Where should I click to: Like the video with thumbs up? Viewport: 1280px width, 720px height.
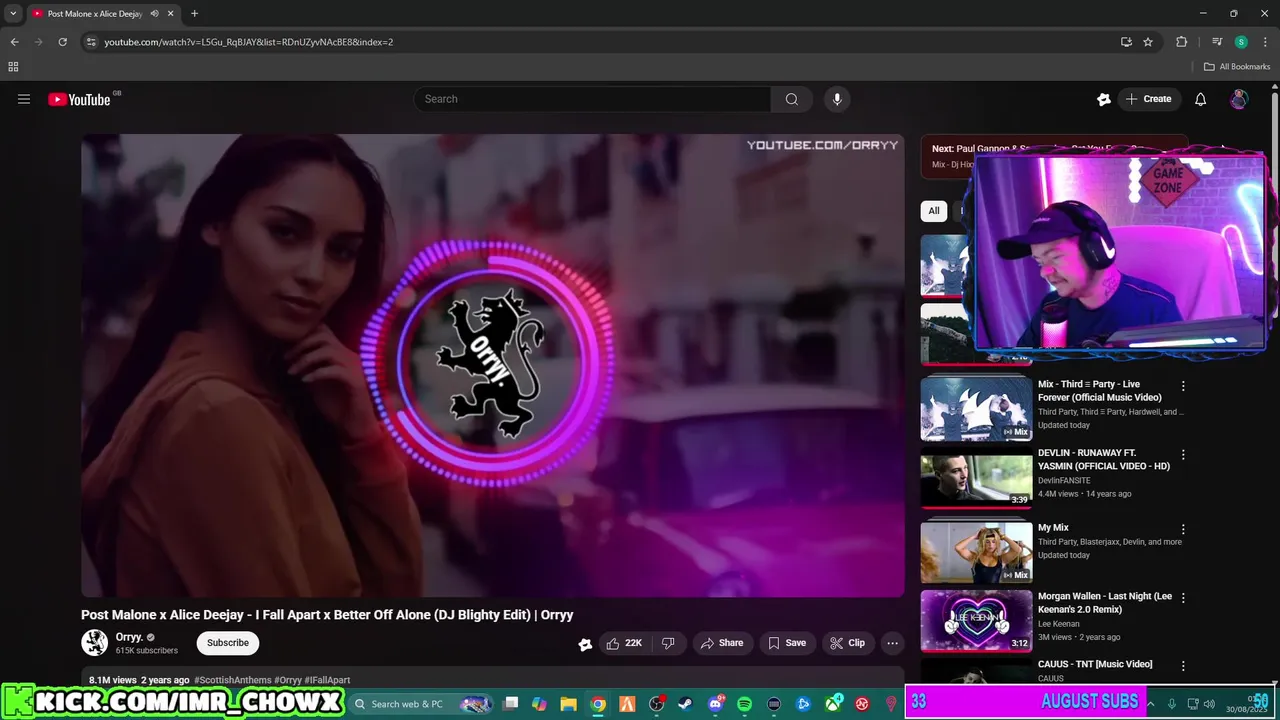[624, 643]
